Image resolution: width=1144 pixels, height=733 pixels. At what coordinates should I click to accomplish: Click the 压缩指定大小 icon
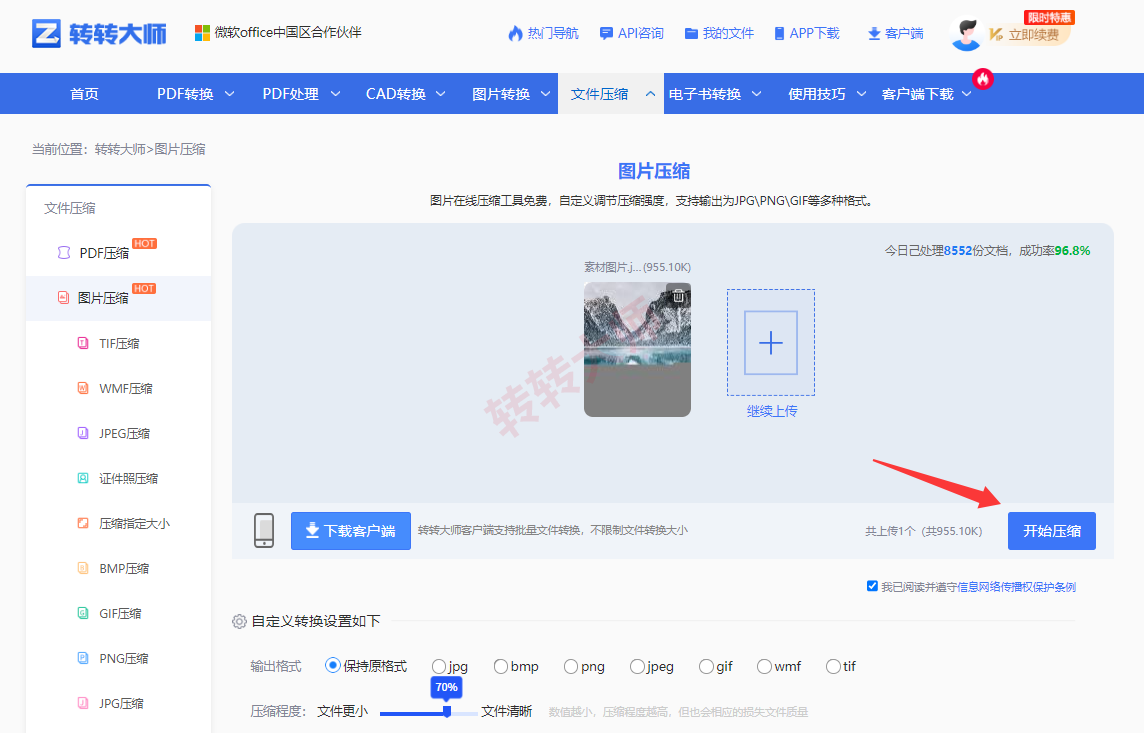83,523
